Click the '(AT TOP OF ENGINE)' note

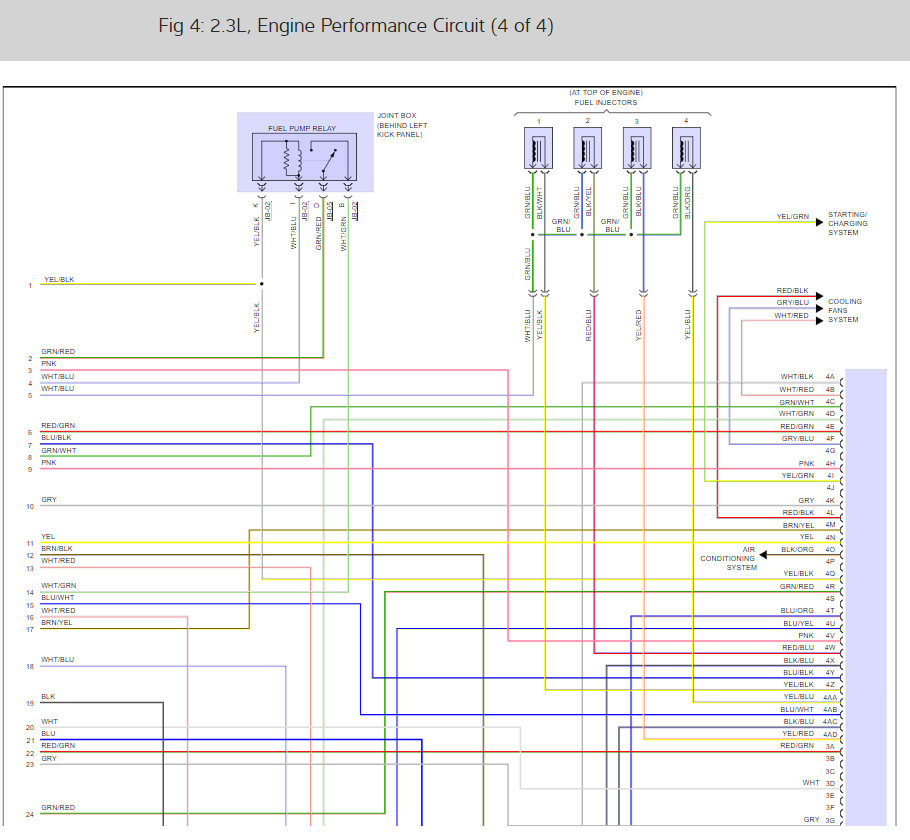pyautogui.click(x=606, y=92)
